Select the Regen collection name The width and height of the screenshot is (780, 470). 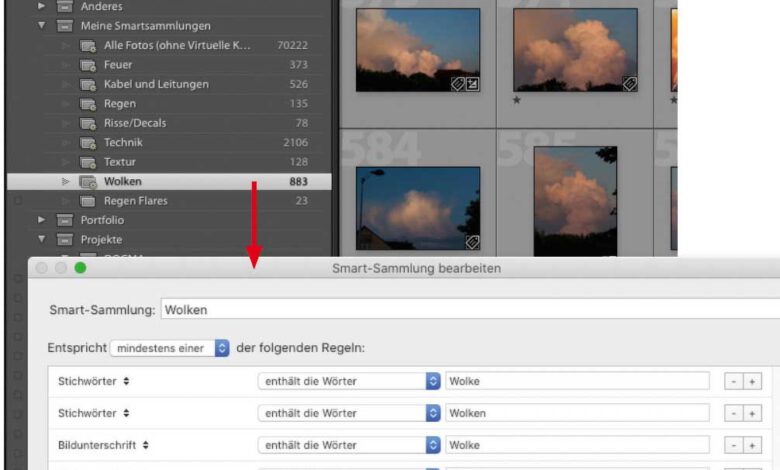coord(120,103)
